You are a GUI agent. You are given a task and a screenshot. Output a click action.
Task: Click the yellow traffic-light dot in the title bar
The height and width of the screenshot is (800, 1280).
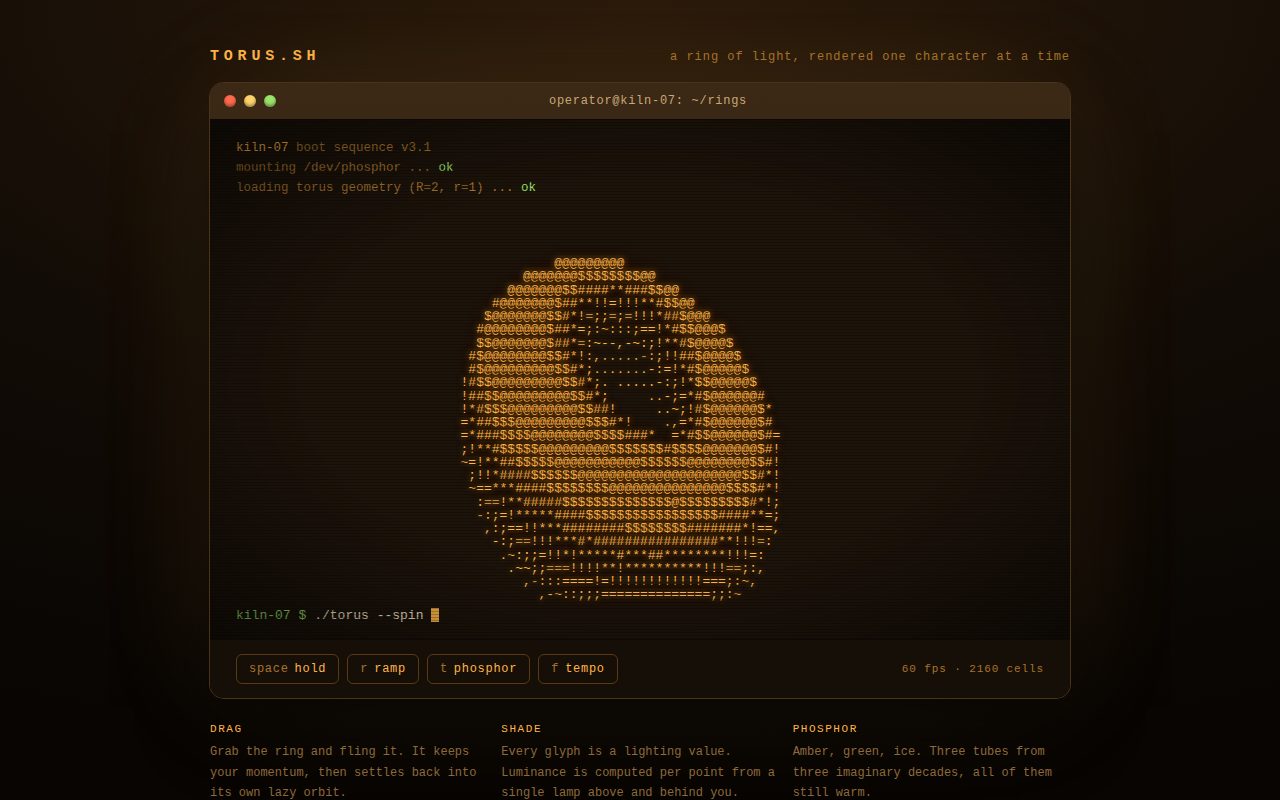click(x=250, y=101)
